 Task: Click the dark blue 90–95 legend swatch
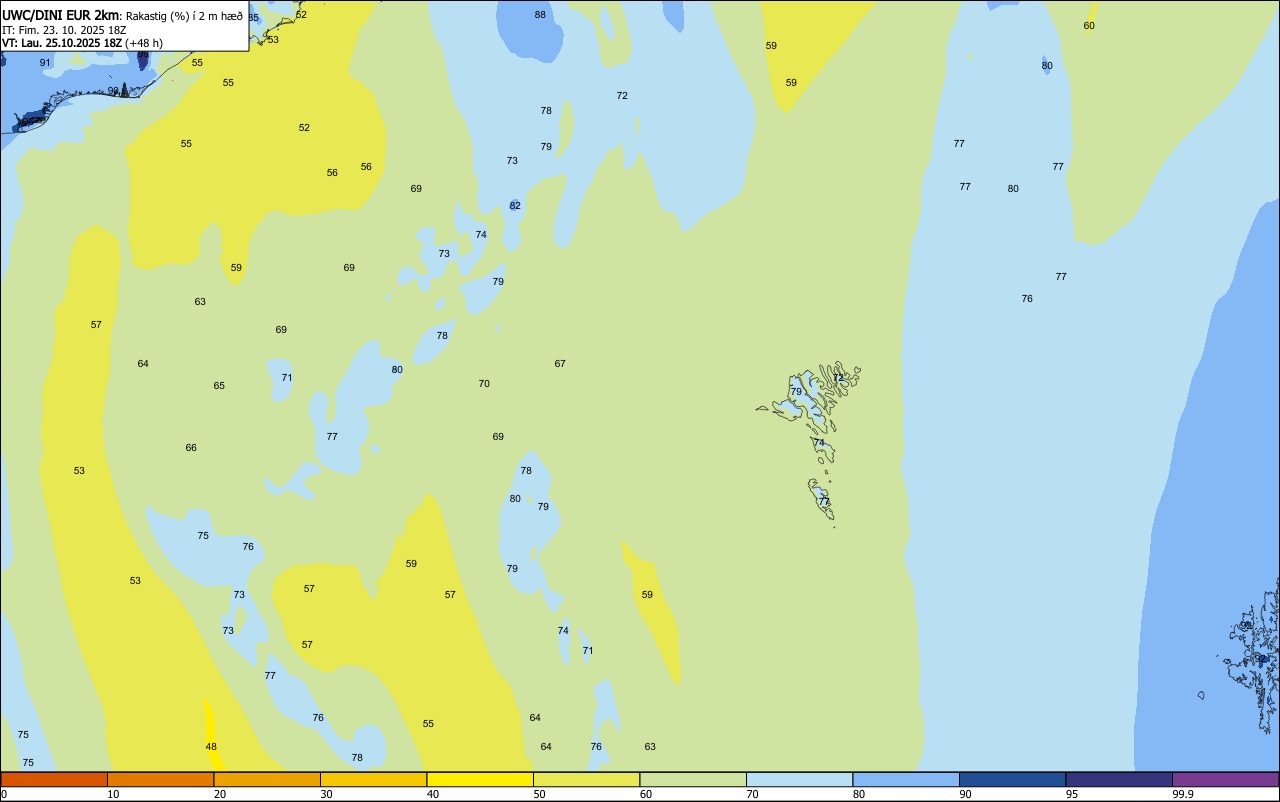[1012, 779]
